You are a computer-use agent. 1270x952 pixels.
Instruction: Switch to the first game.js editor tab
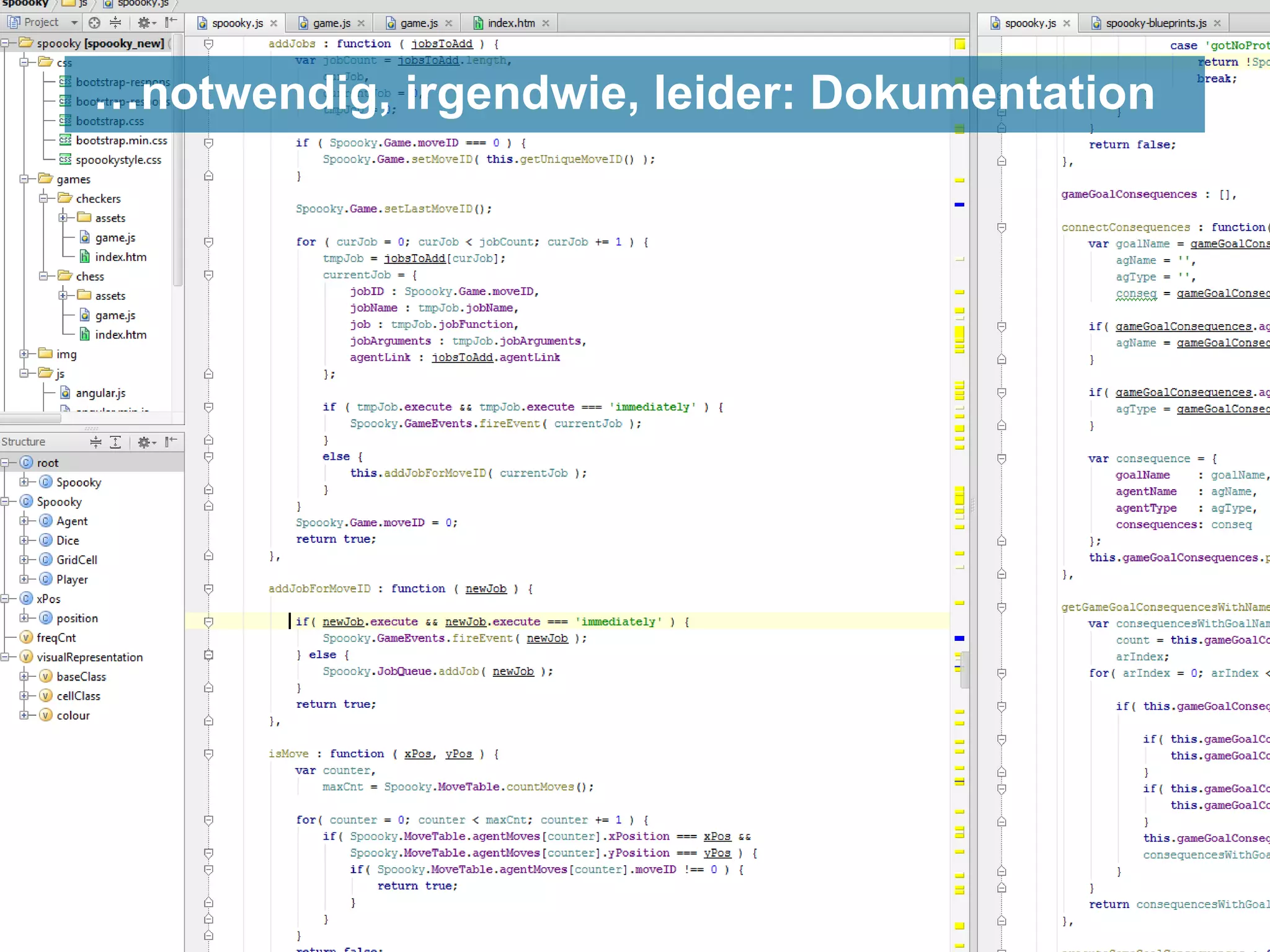click(x=331, y=23)
